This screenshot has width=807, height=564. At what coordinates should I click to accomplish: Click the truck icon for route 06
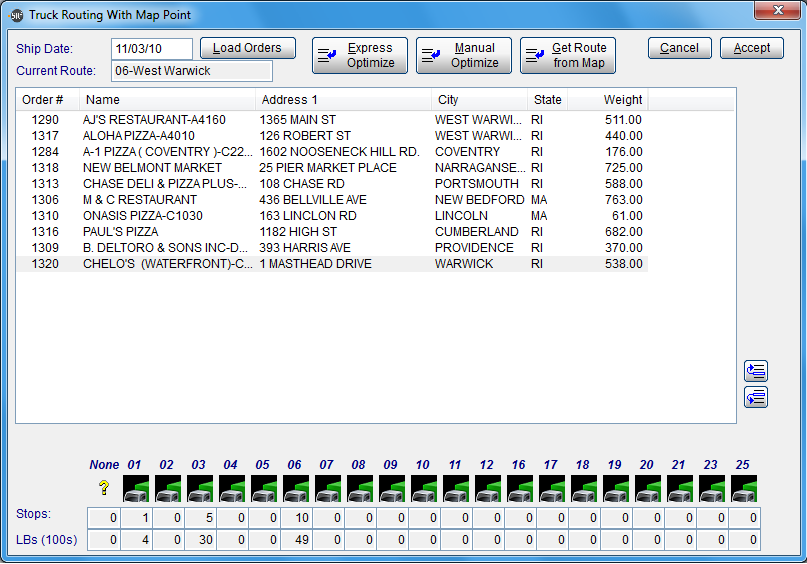point(297,489)
